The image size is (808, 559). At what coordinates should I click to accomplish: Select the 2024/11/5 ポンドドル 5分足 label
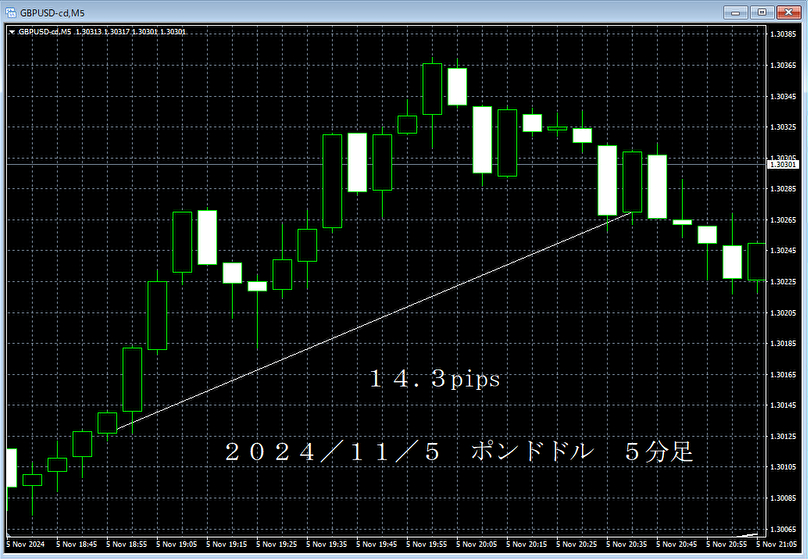point(459,452)
